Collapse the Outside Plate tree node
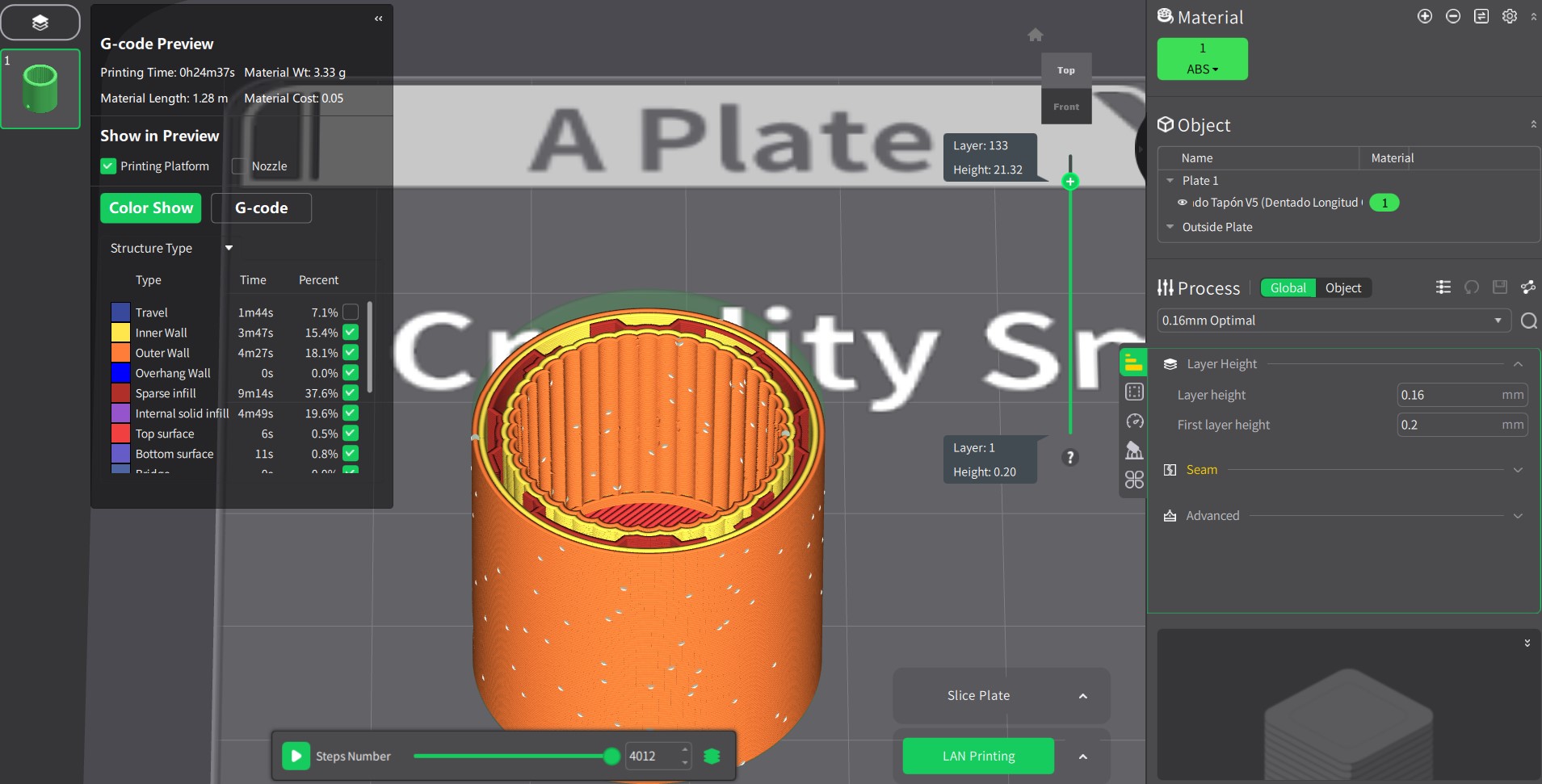Image resolution: width=1542 pixels, height=784 pixels. click(1170, 227)
